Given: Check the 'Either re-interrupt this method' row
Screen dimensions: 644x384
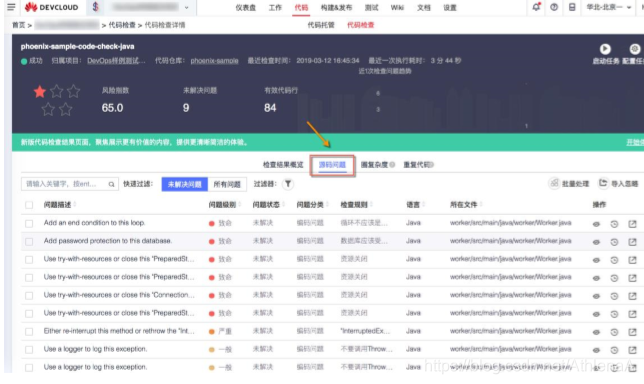Looking at the screenshot, I should (x=29, y=331).
